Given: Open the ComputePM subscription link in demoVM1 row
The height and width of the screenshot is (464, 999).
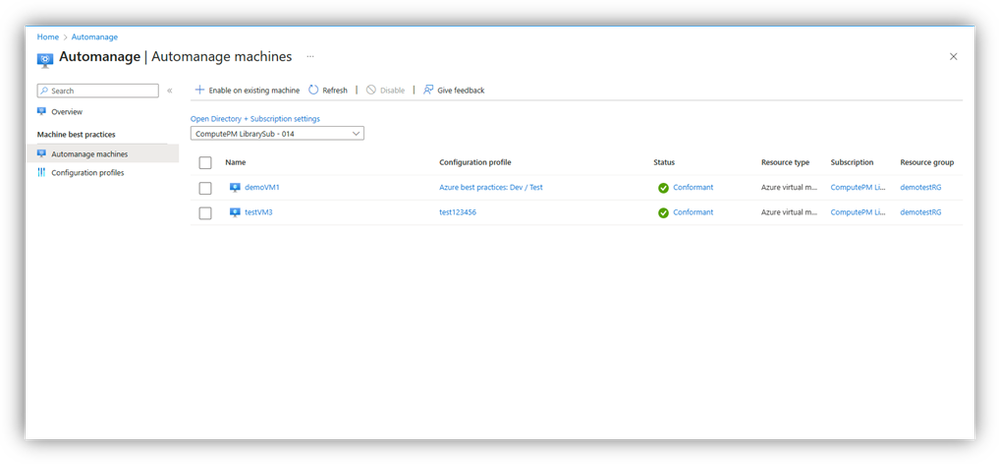Looking at the screenshot, I should tap(858, 187).
